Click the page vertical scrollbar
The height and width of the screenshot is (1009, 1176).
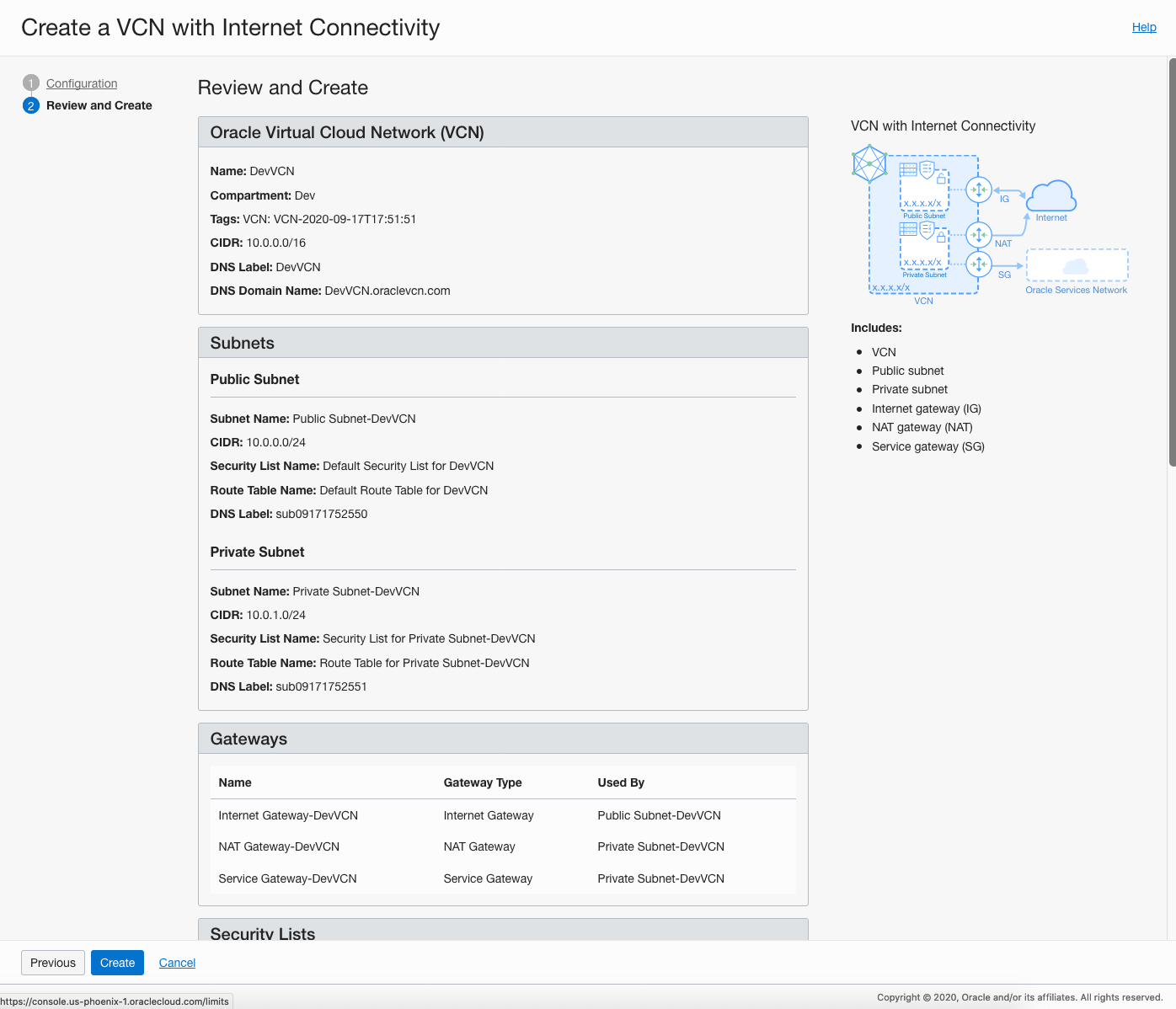(x=1172, y=261)
